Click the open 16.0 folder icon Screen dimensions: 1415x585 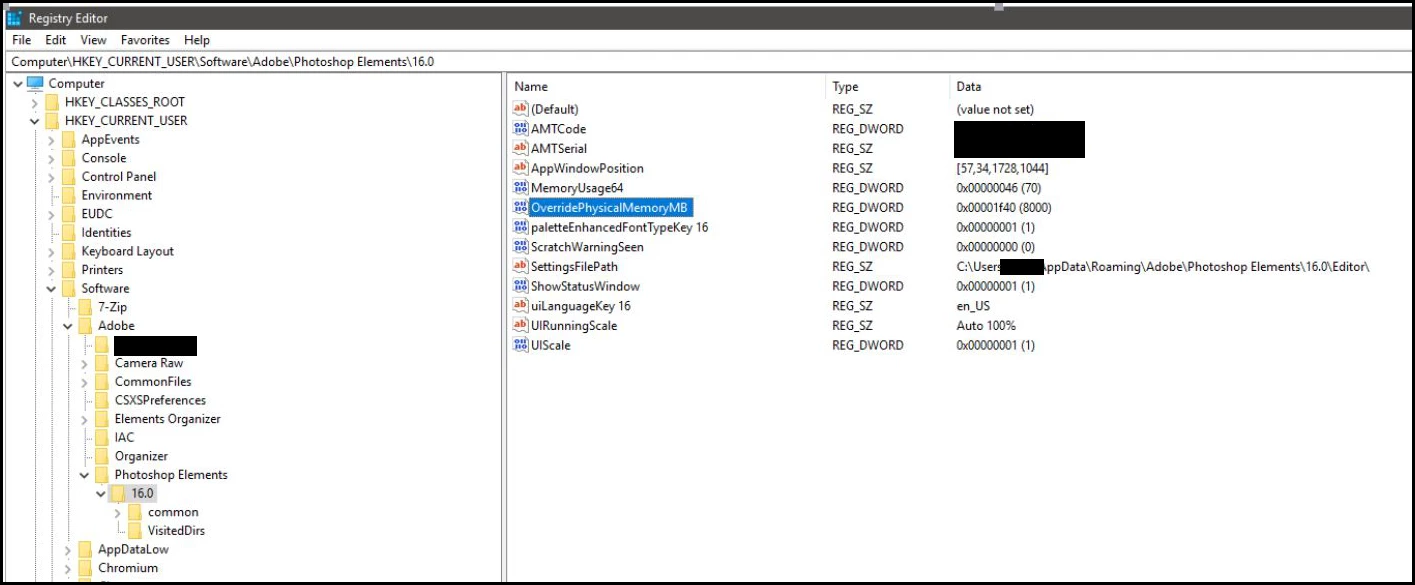(x=118, y=493)
